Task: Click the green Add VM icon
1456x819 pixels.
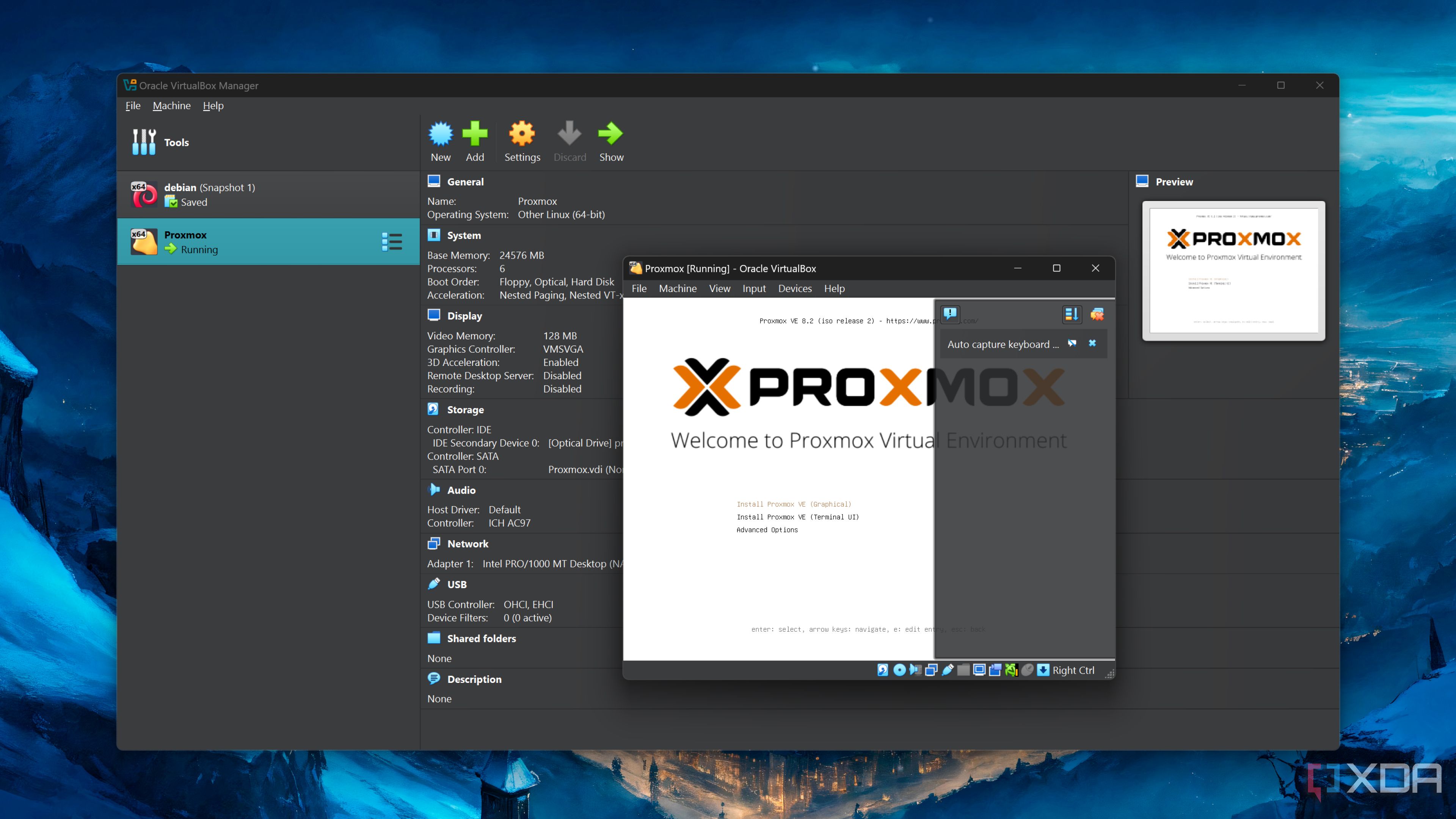Action: tap(475, 134)
